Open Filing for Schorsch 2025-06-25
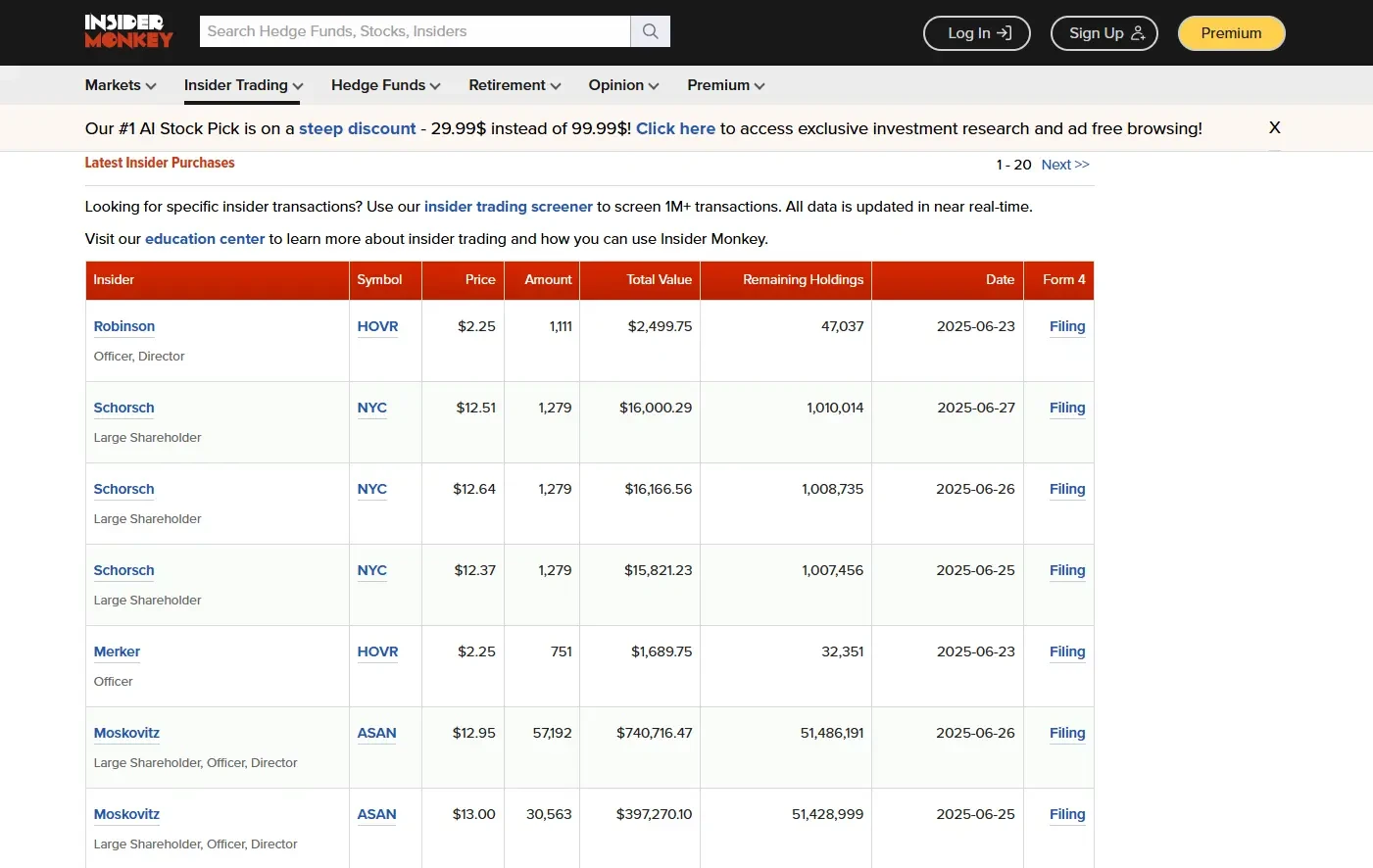 click(x=1067, y=570)
